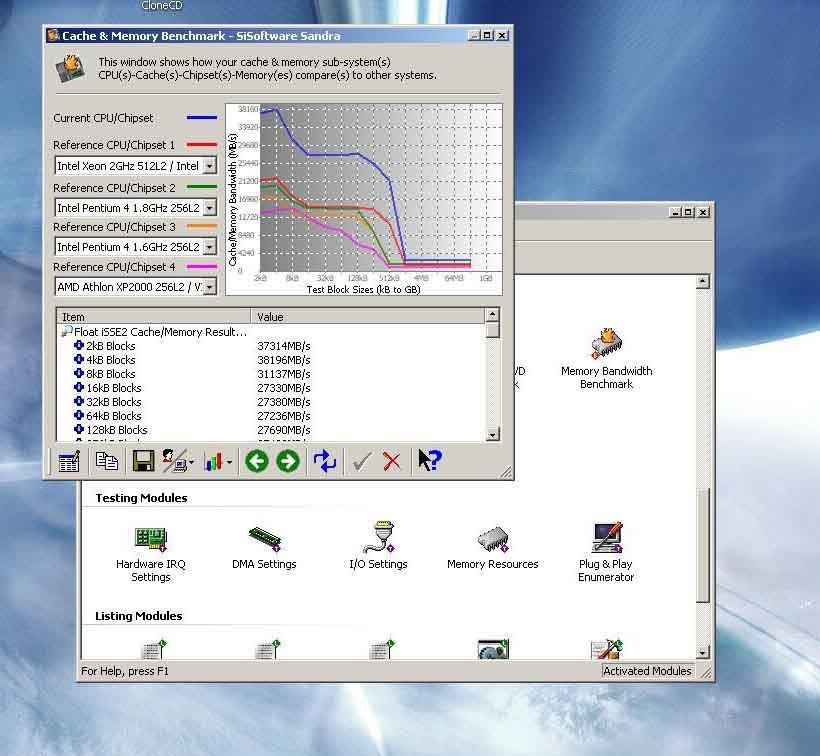
Task: Click the results list scrollbar up arrow
Action: 492,315
